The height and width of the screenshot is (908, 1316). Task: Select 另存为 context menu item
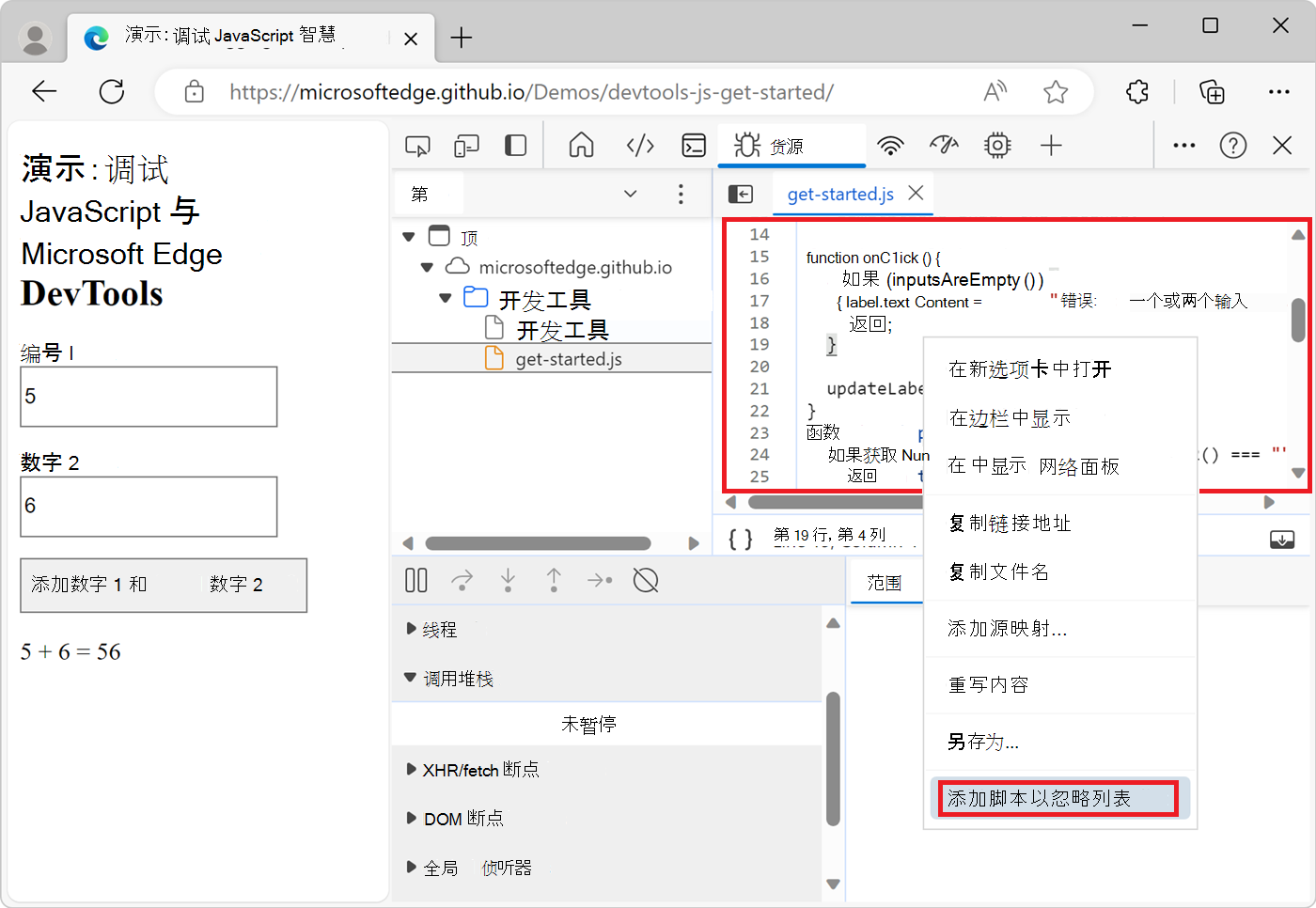pyautogui.click(x=1059, y=743)
